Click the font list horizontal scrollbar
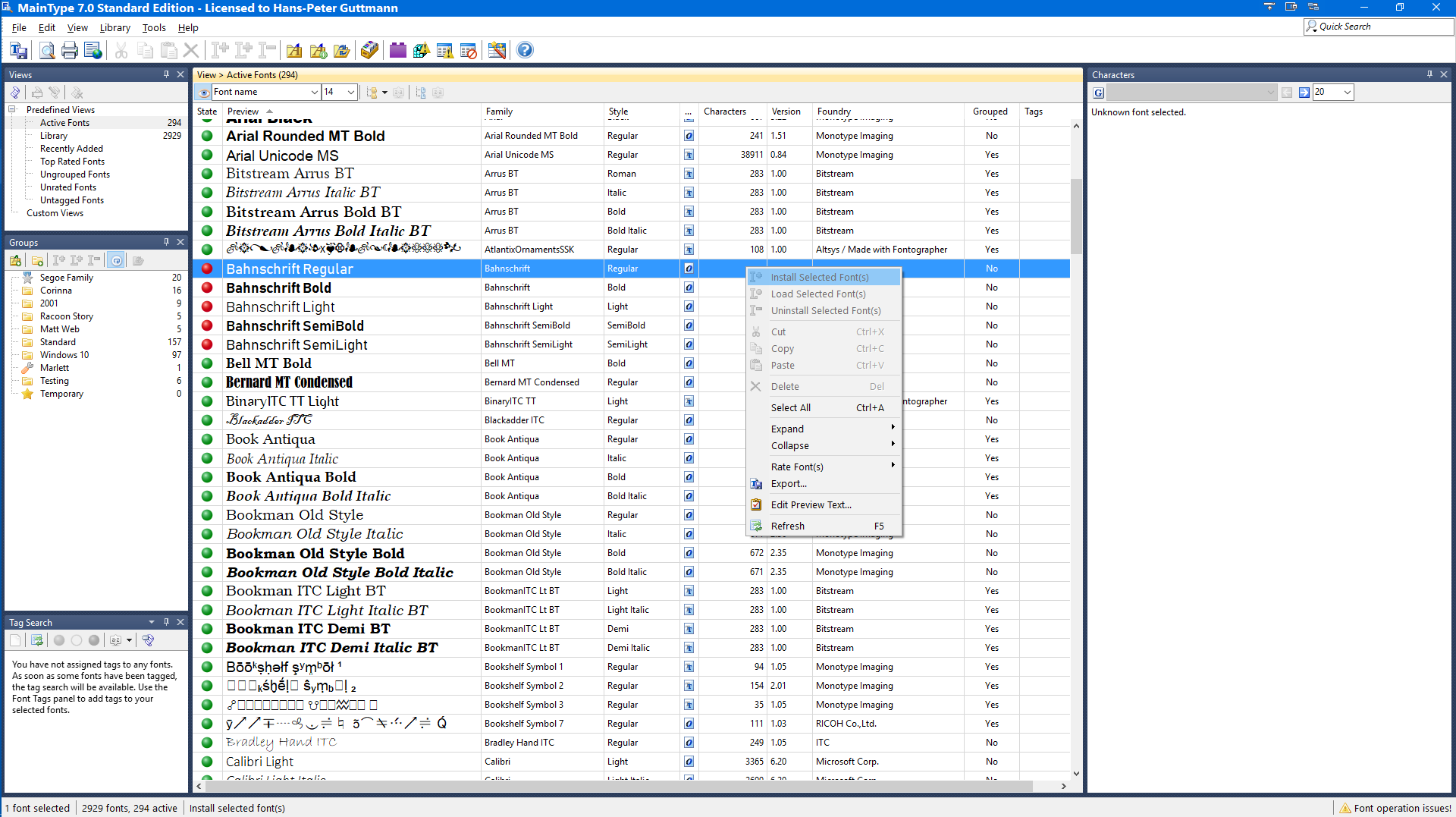 point(618,786)
